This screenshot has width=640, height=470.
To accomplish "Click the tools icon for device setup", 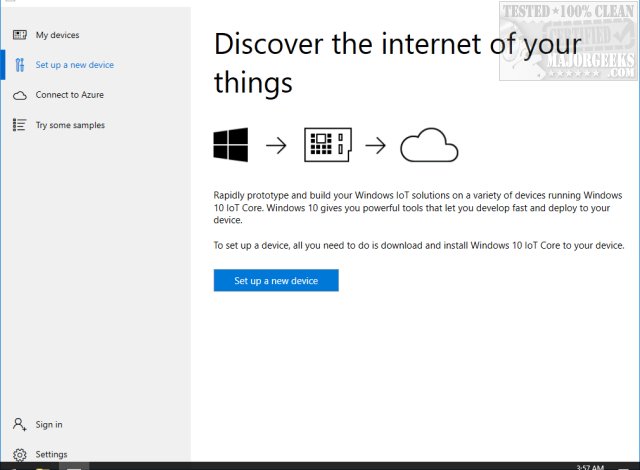I will [19, 65].
